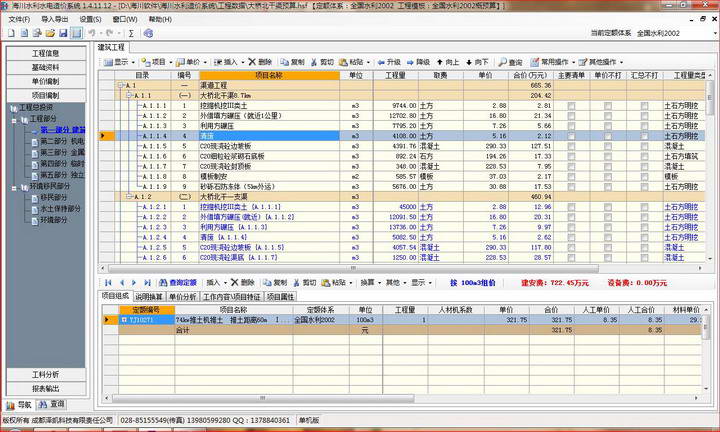Toggle 主要清单 checkbox for row A.1.1.5

(571, 146)
